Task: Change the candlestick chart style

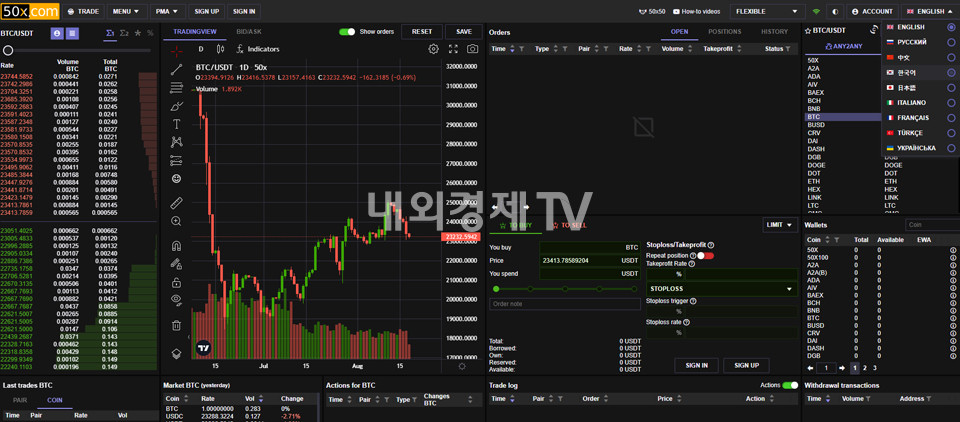Action: pyautogui.click(x=220, y=49)
